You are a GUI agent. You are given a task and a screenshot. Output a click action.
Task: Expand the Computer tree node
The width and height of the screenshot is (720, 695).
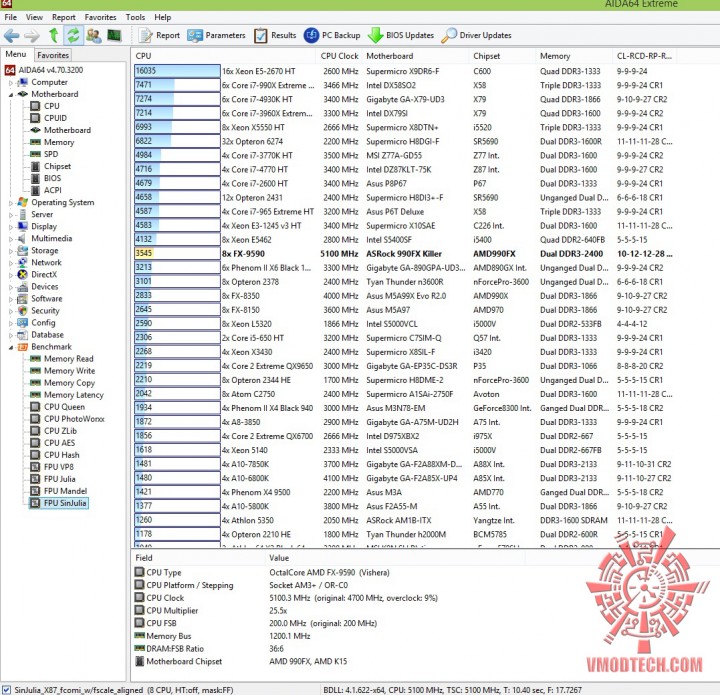coord(11,83)
